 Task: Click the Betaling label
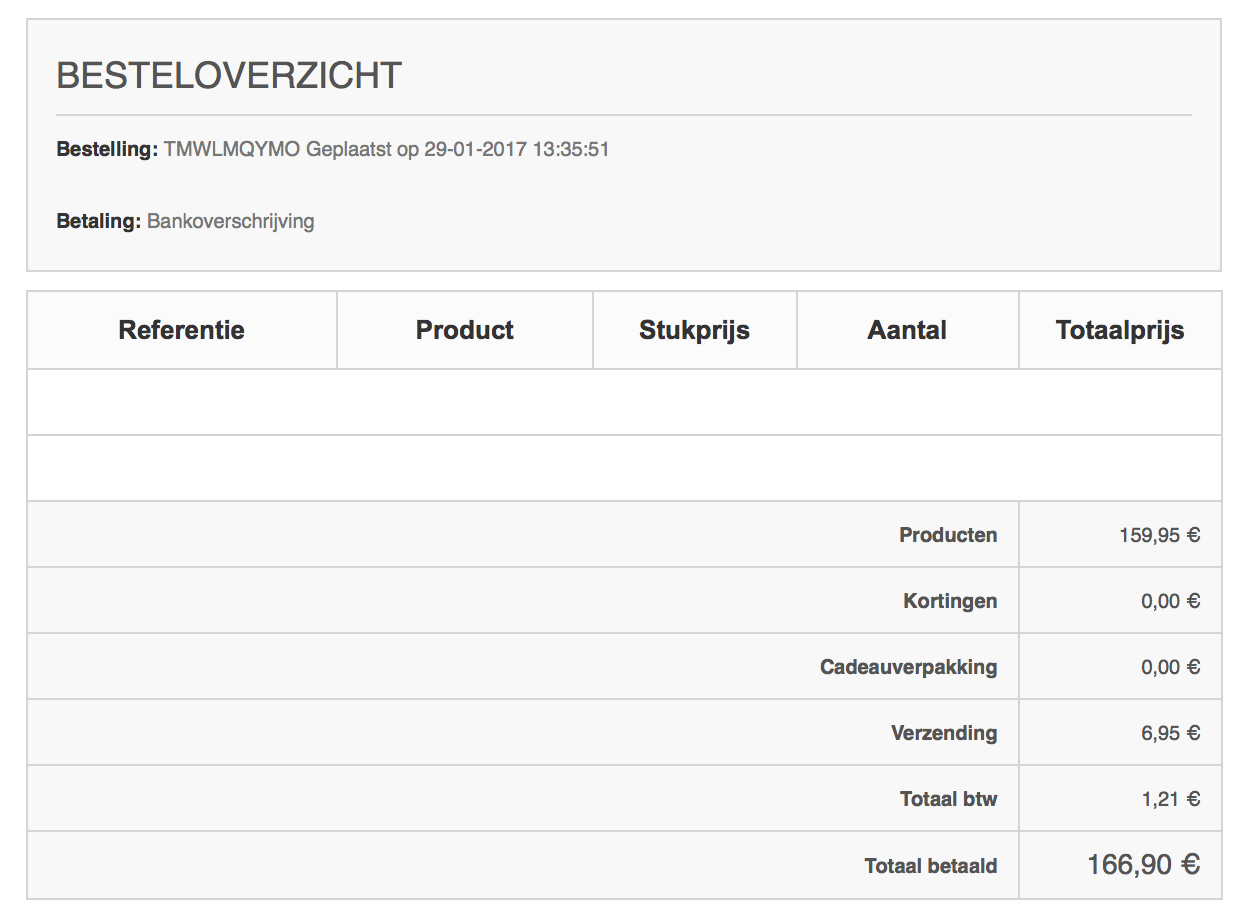click(99, 221)
